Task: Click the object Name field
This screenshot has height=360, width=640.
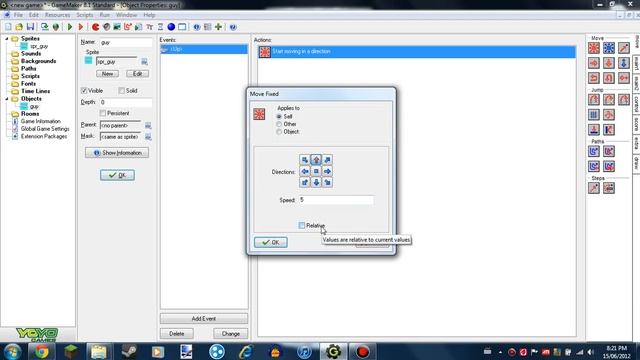Action: point(126,42)
